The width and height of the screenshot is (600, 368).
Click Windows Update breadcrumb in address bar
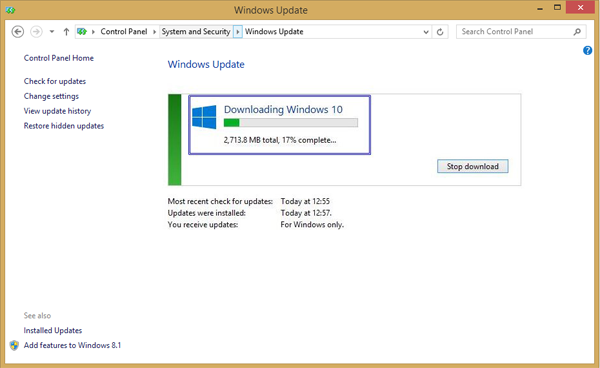click(x=274, y=31)
